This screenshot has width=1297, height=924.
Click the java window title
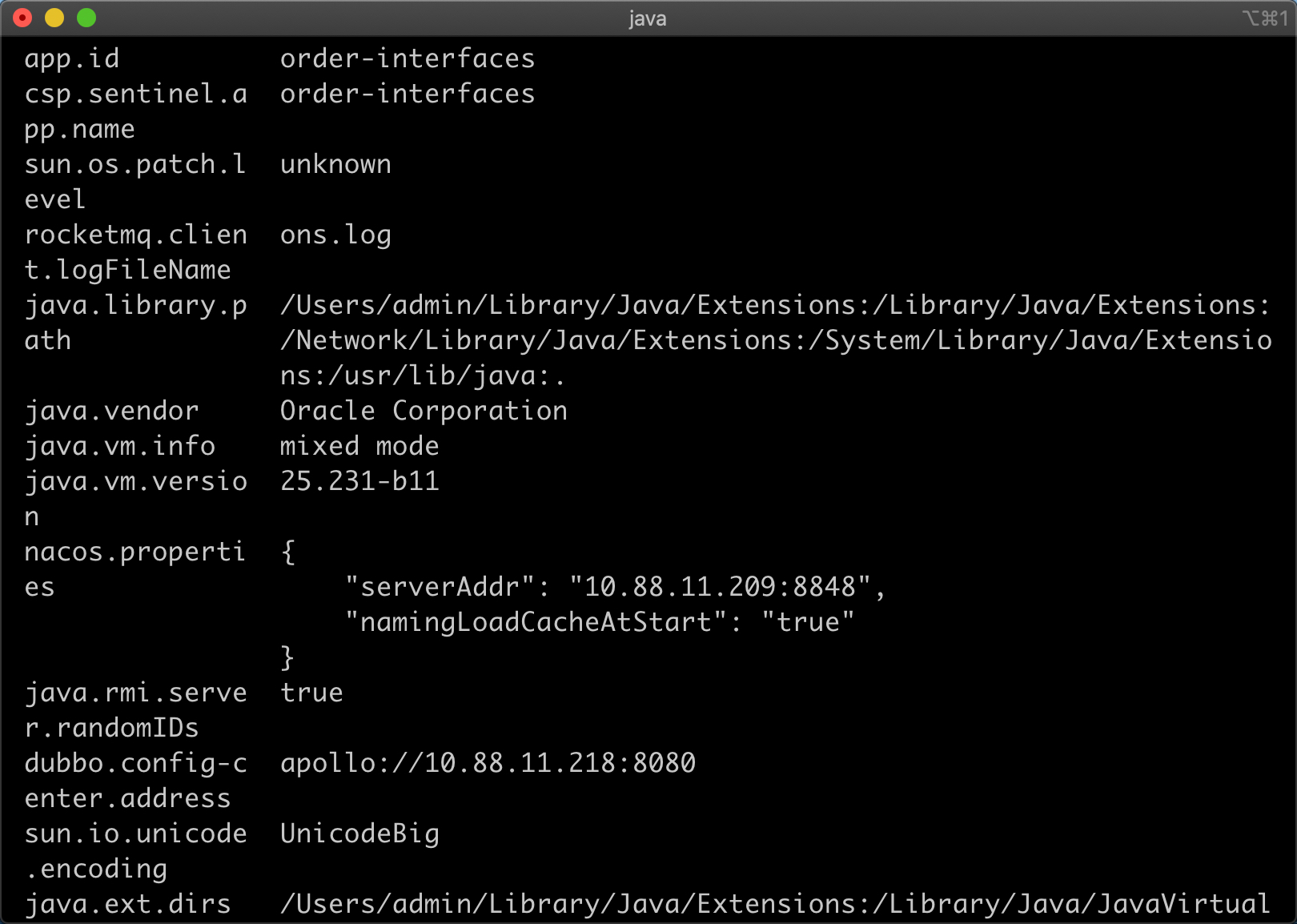(x=648, y=18)
